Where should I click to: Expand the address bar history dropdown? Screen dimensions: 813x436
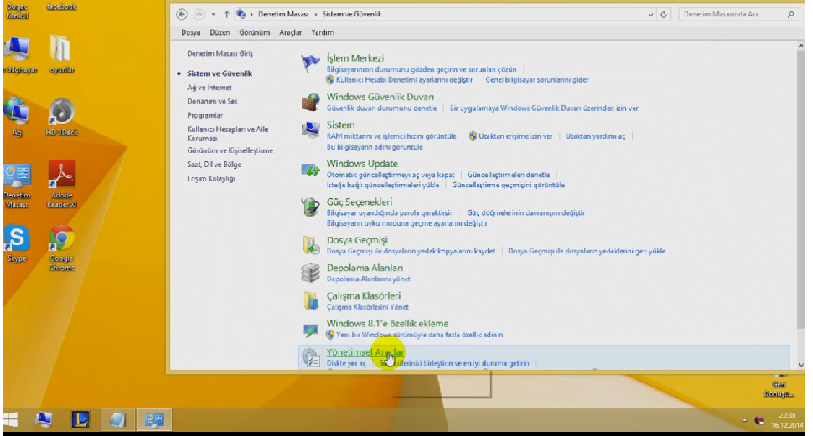tap(649, 16)
